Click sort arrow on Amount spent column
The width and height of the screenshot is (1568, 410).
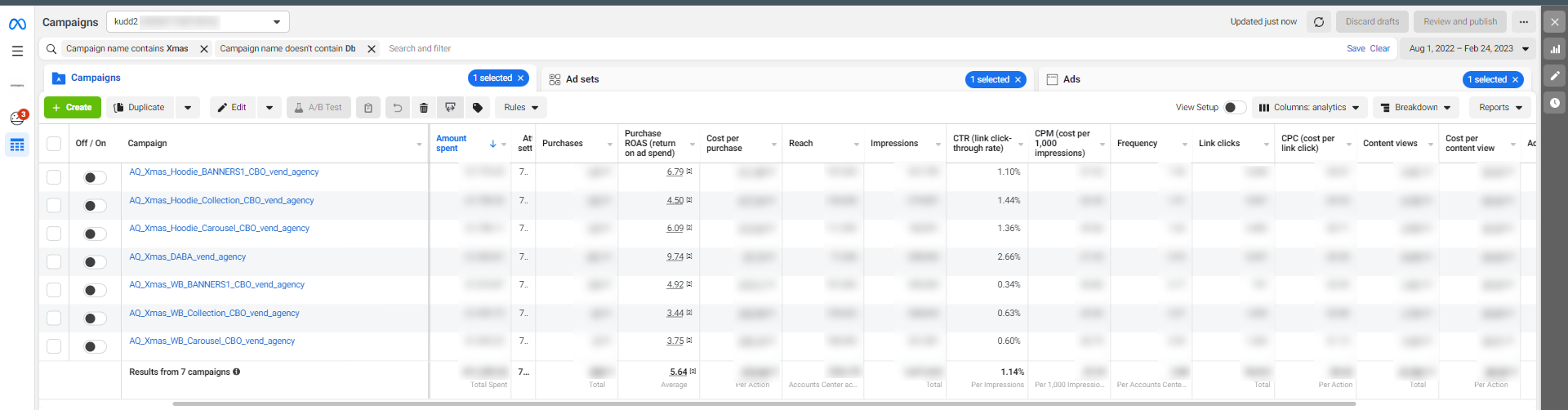[x=493, y=144]
